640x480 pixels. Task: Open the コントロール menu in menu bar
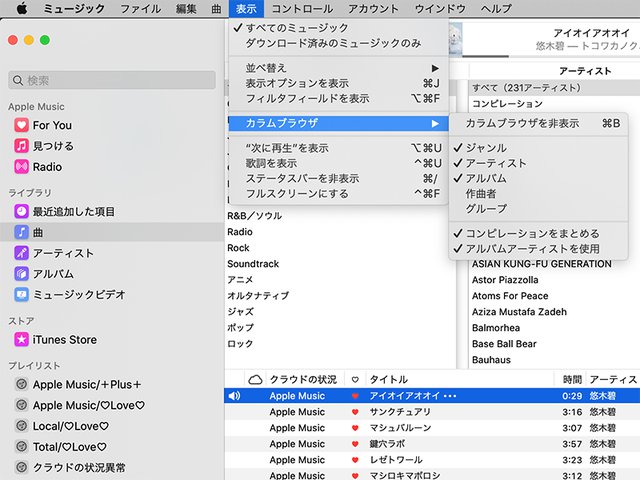click(x=302, y=9)
